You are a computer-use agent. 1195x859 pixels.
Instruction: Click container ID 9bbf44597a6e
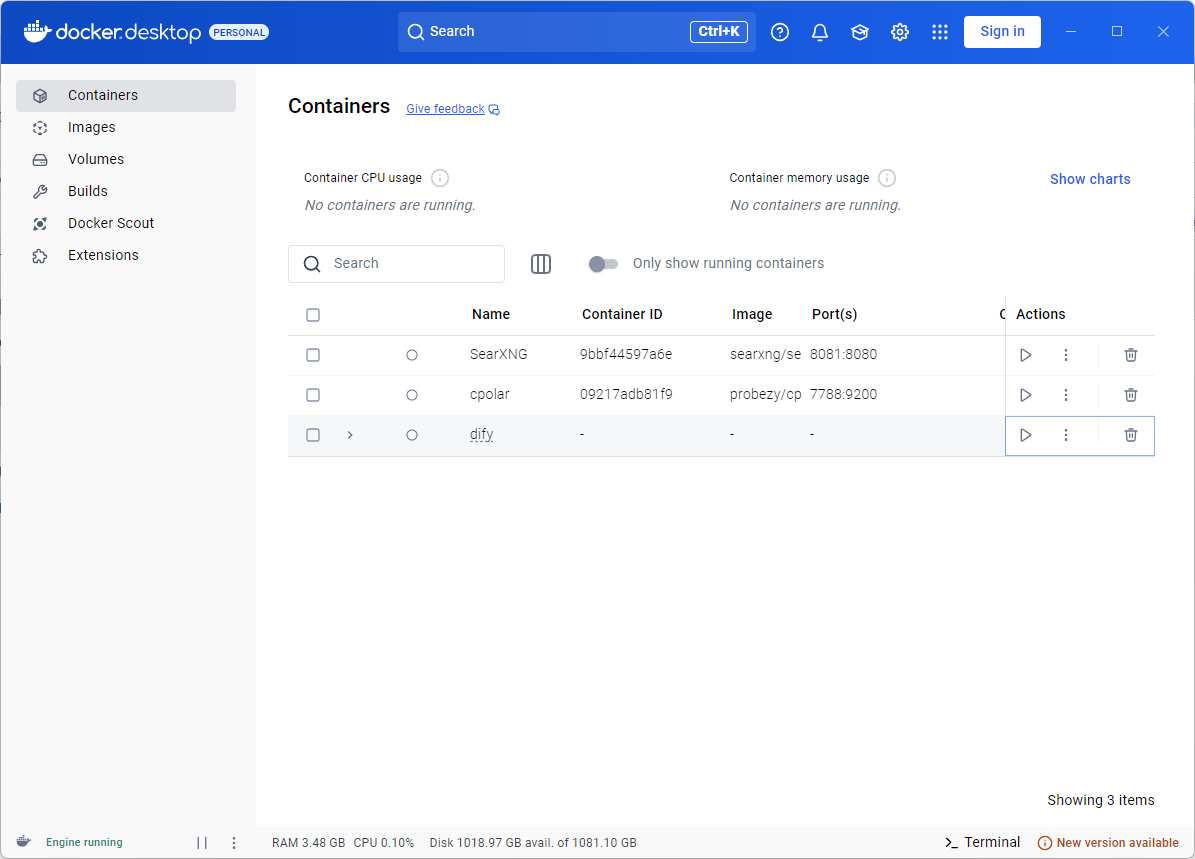pyautogui.click(x=626, y=354)
